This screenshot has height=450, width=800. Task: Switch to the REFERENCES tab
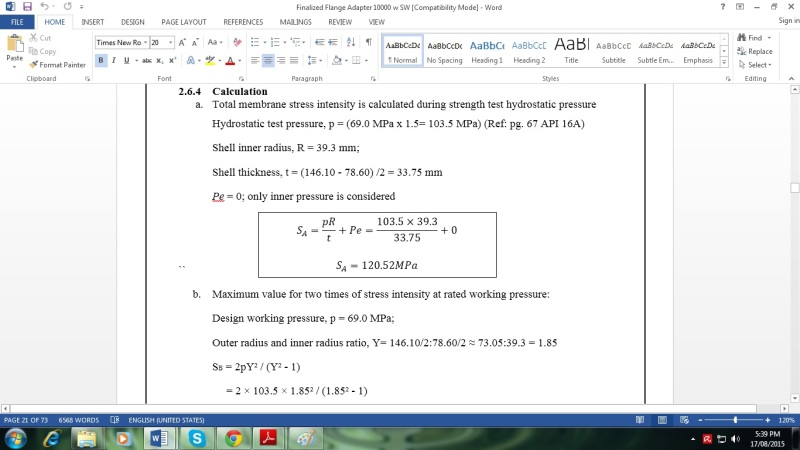click(243, 22)
